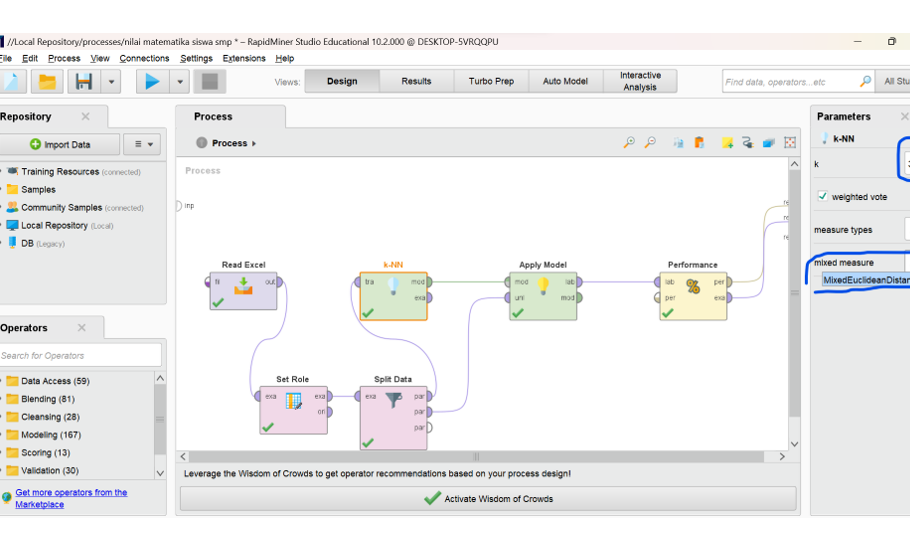Select the Split Data operator funnel icon
The width and height of the screenshot is (910, 534).
tap(393, 400)
